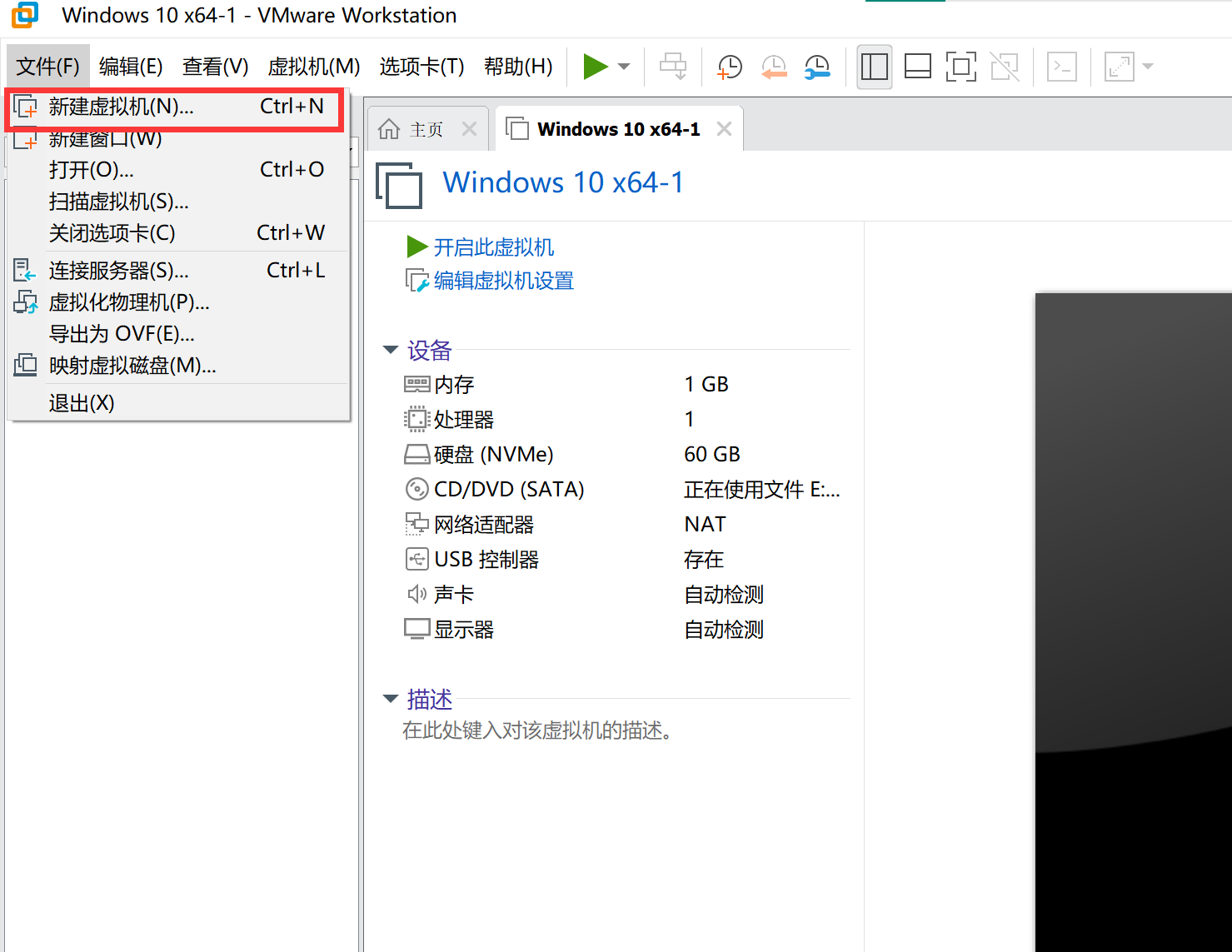Image resolution: width=1232 pixels, height=952 pixels.
Task: Click the new virtual machine icon in menu
Action: click(x=26, y=107)
